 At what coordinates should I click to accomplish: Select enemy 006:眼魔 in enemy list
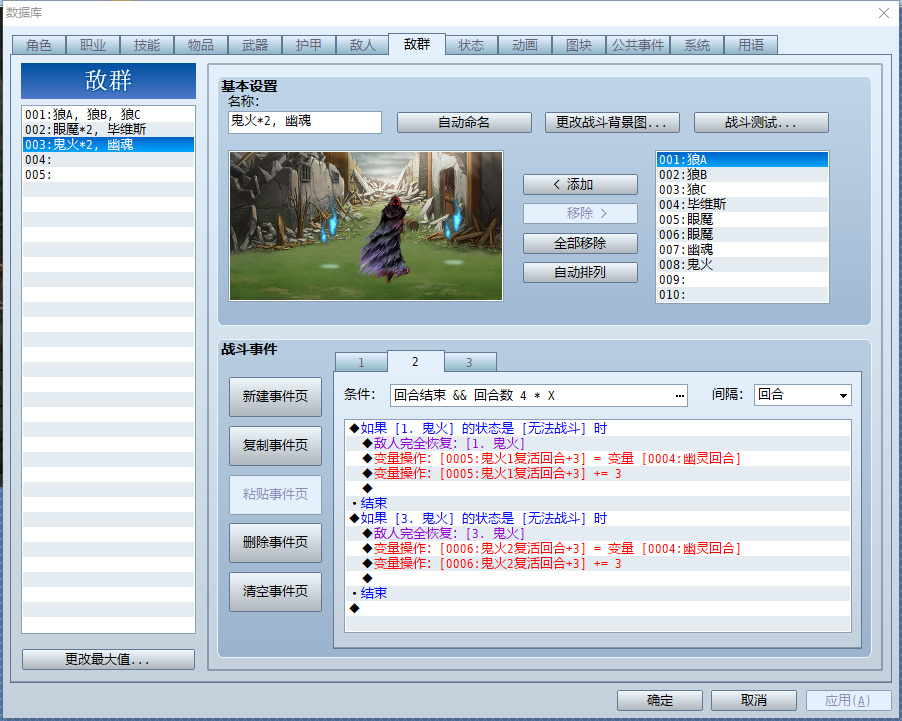point(742,234)
